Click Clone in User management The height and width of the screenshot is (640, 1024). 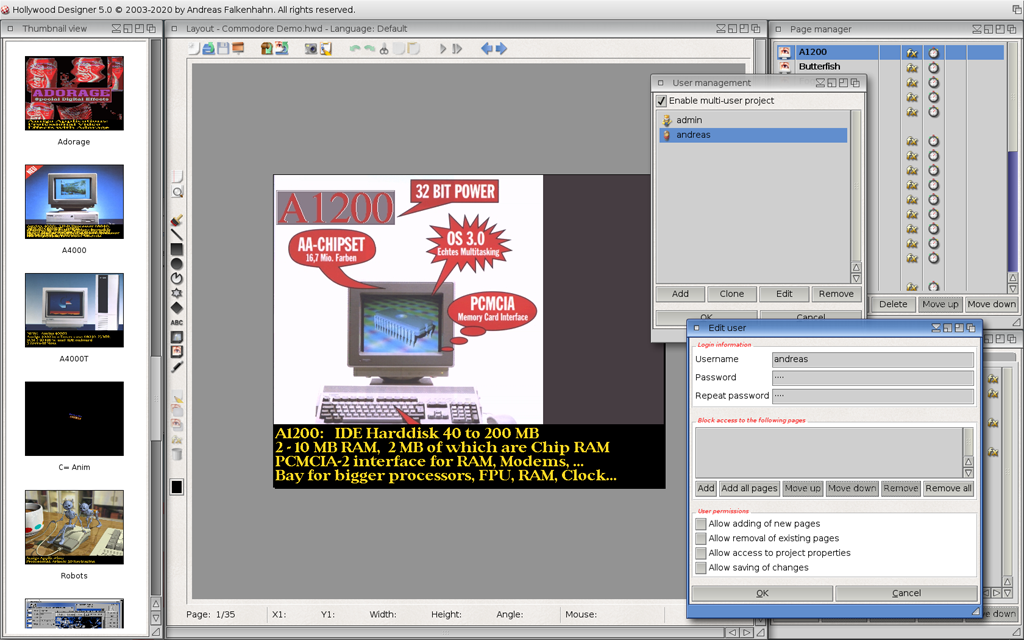731,294
